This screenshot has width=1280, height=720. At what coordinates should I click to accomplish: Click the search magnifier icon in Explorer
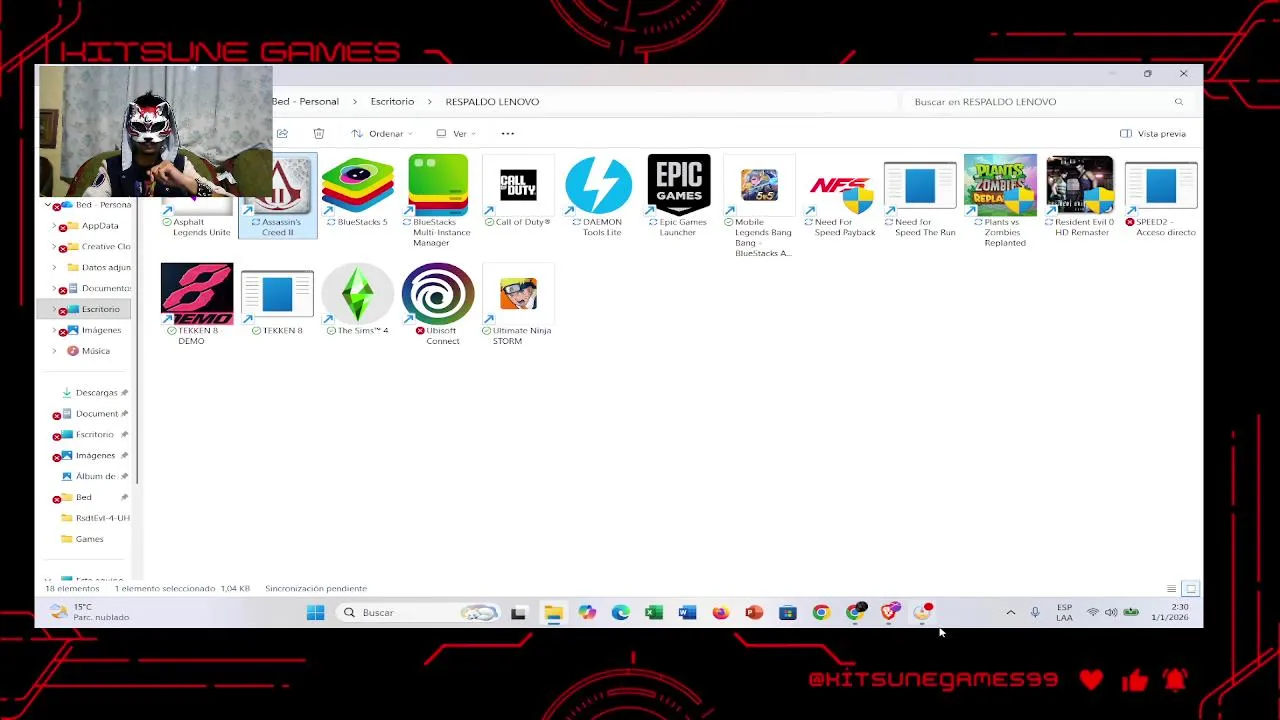point(1179,102)
